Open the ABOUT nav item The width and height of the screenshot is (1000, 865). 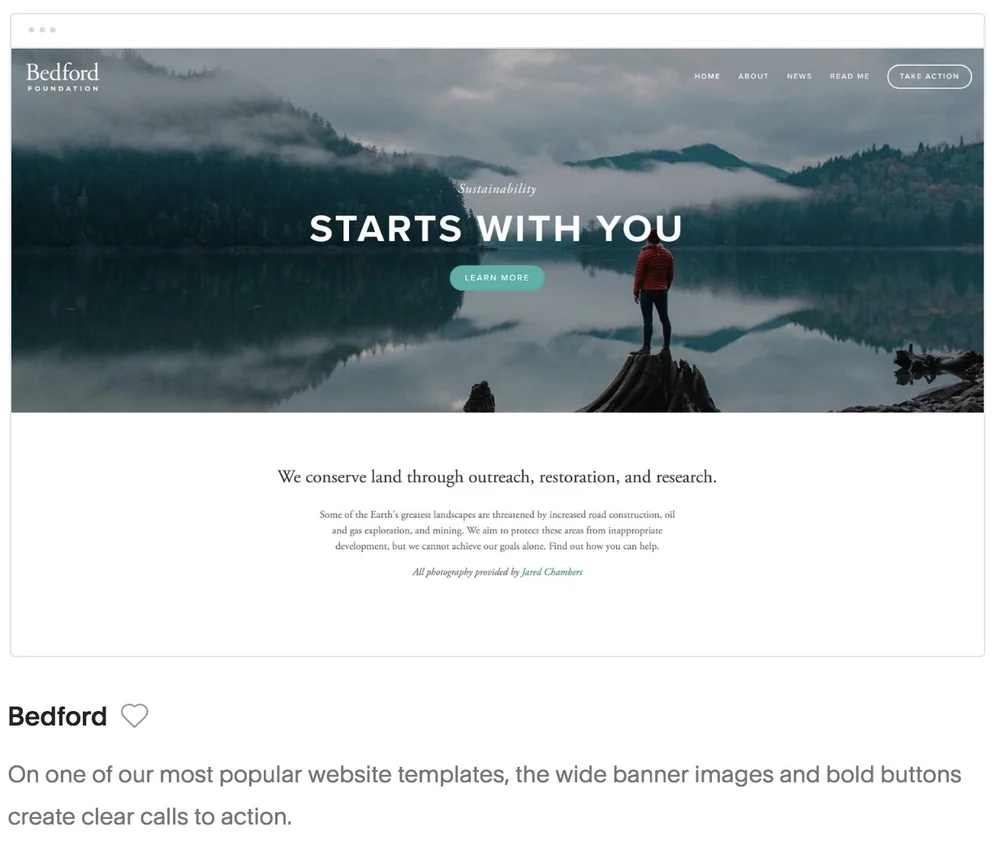[753, 76]
